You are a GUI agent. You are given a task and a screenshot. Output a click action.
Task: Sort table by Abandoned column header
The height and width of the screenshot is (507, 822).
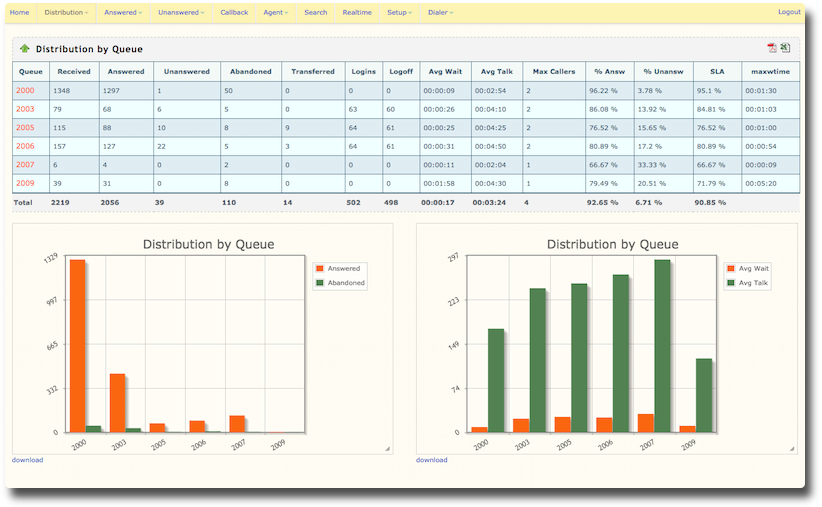click(x=250, y=71)
